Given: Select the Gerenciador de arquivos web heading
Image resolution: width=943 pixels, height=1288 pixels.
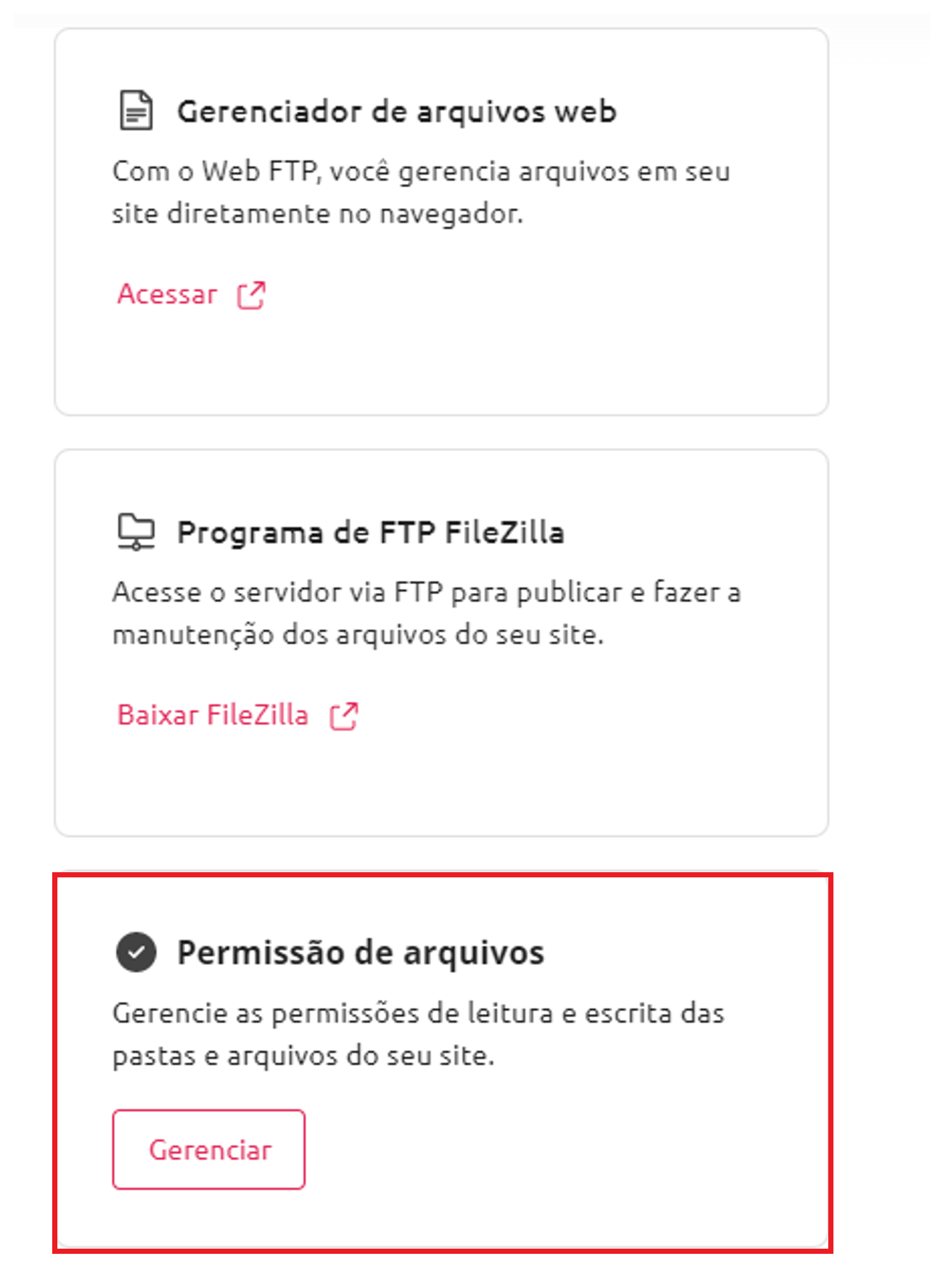Looking at the screenshot, I should coord(397,112).
